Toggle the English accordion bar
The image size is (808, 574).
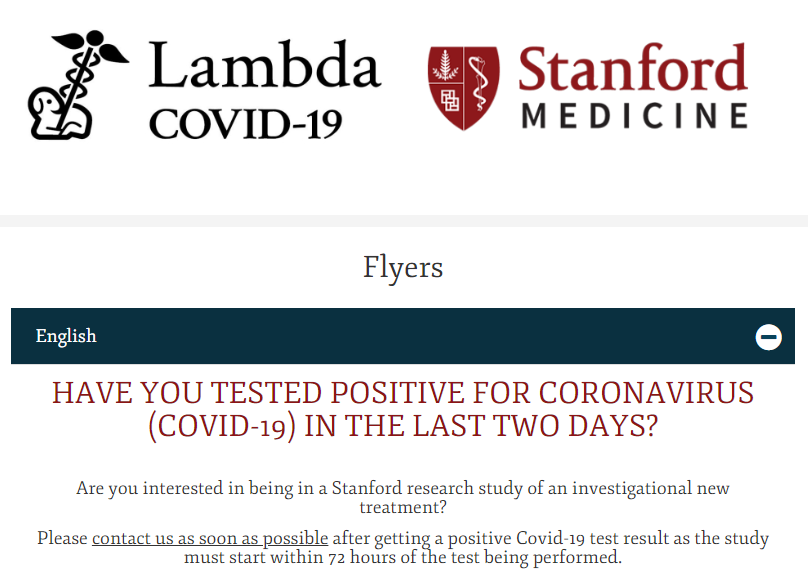point(402,336)
